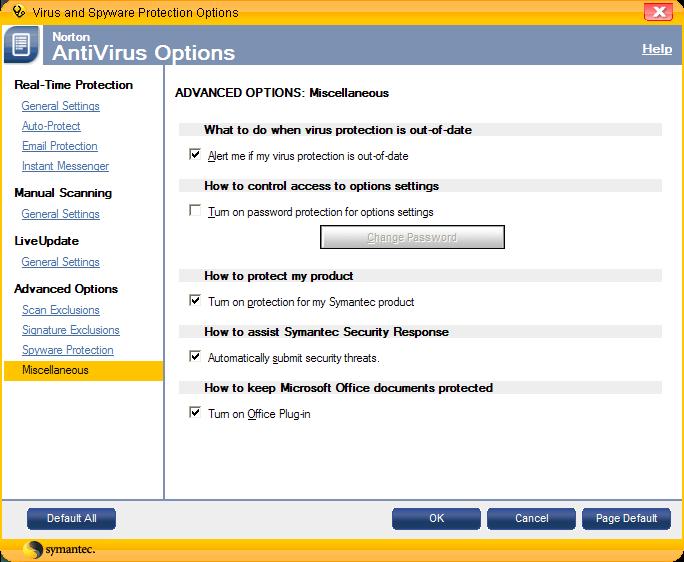Image resolution: width=684 pixels, height=562 pixels.
Task: Select the highlighted Miscellaneous page
Action: [x=83, y=370]
